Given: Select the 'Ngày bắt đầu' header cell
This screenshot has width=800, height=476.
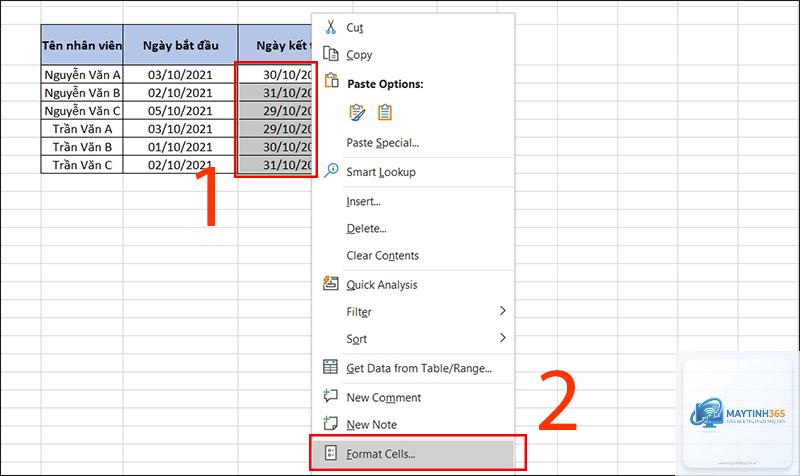Looking at the screenshot, I should (x=180, y=45).
